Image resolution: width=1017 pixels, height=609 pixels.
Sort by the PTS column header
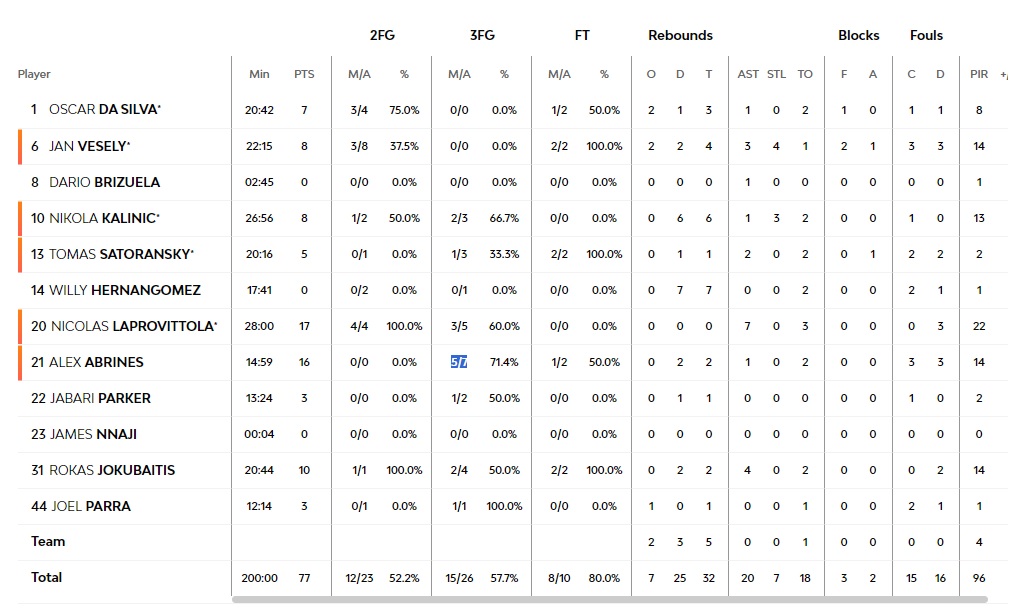[304, 74]
